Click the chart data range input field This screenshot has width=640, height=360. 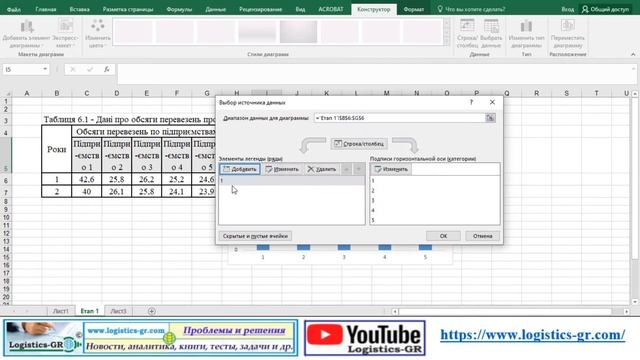pyautogui.click(x=399, y=118)
